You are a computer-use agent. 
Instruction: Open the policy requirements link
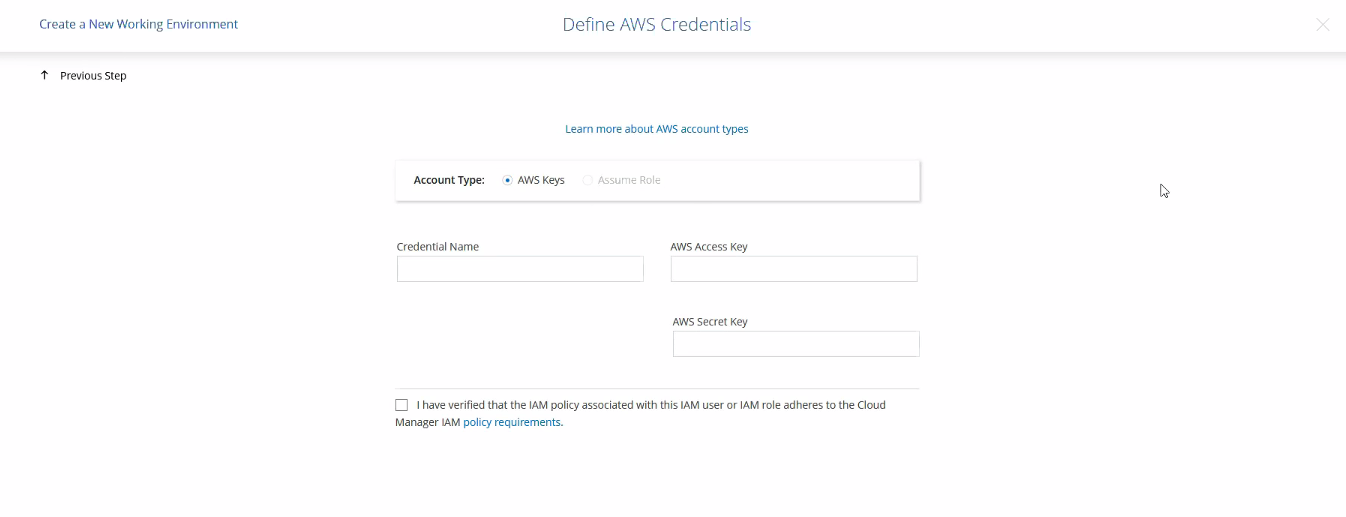click(512, 422)
